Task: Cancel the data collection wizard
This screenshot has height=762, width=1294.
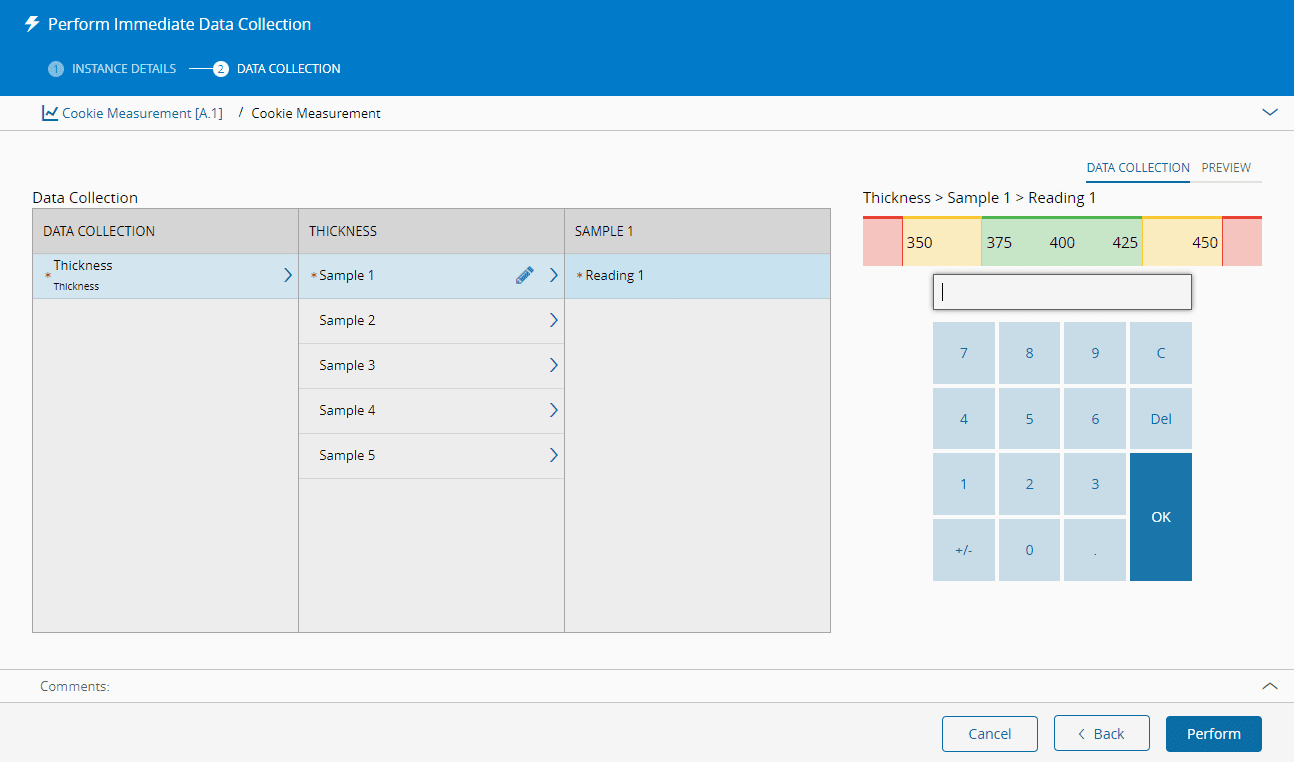Action: [x=989, y=734]
